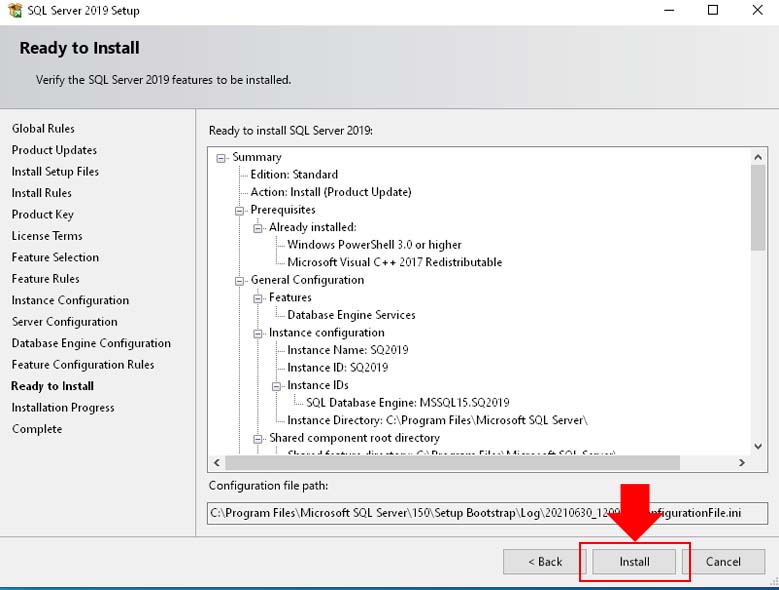Viewport: 779px width, 590px height.
Task: Select 'Action: Install (Product Update)' row
Action: click(331, 192)
